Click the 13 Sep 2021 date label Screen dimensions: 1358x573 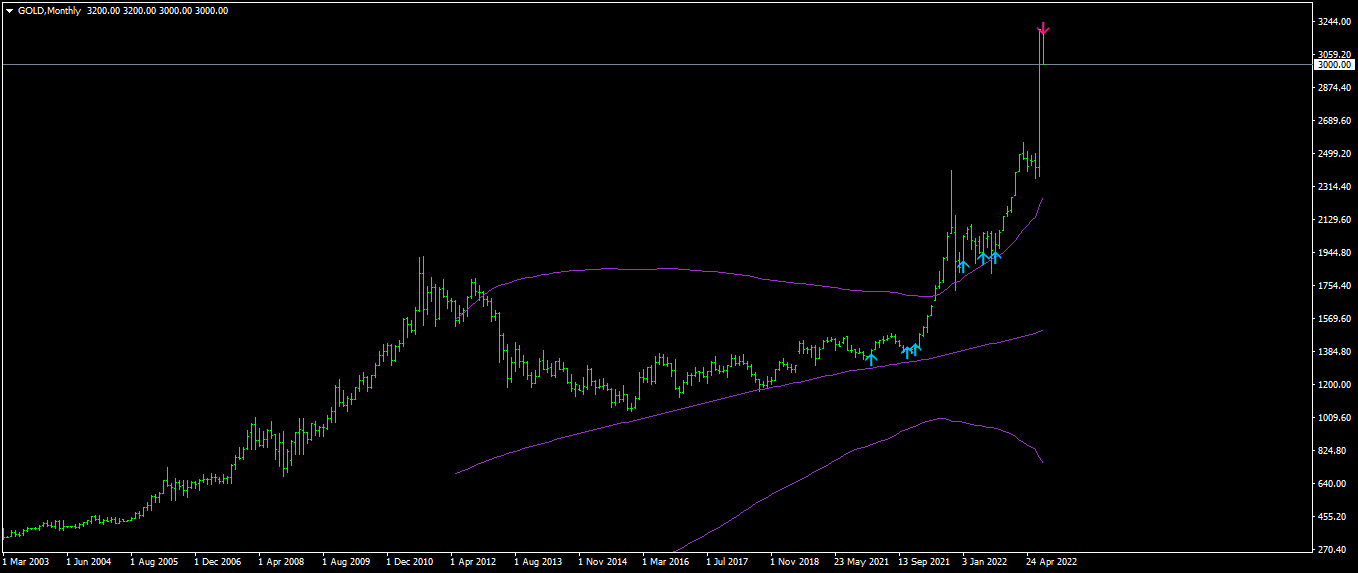[926, 562]
